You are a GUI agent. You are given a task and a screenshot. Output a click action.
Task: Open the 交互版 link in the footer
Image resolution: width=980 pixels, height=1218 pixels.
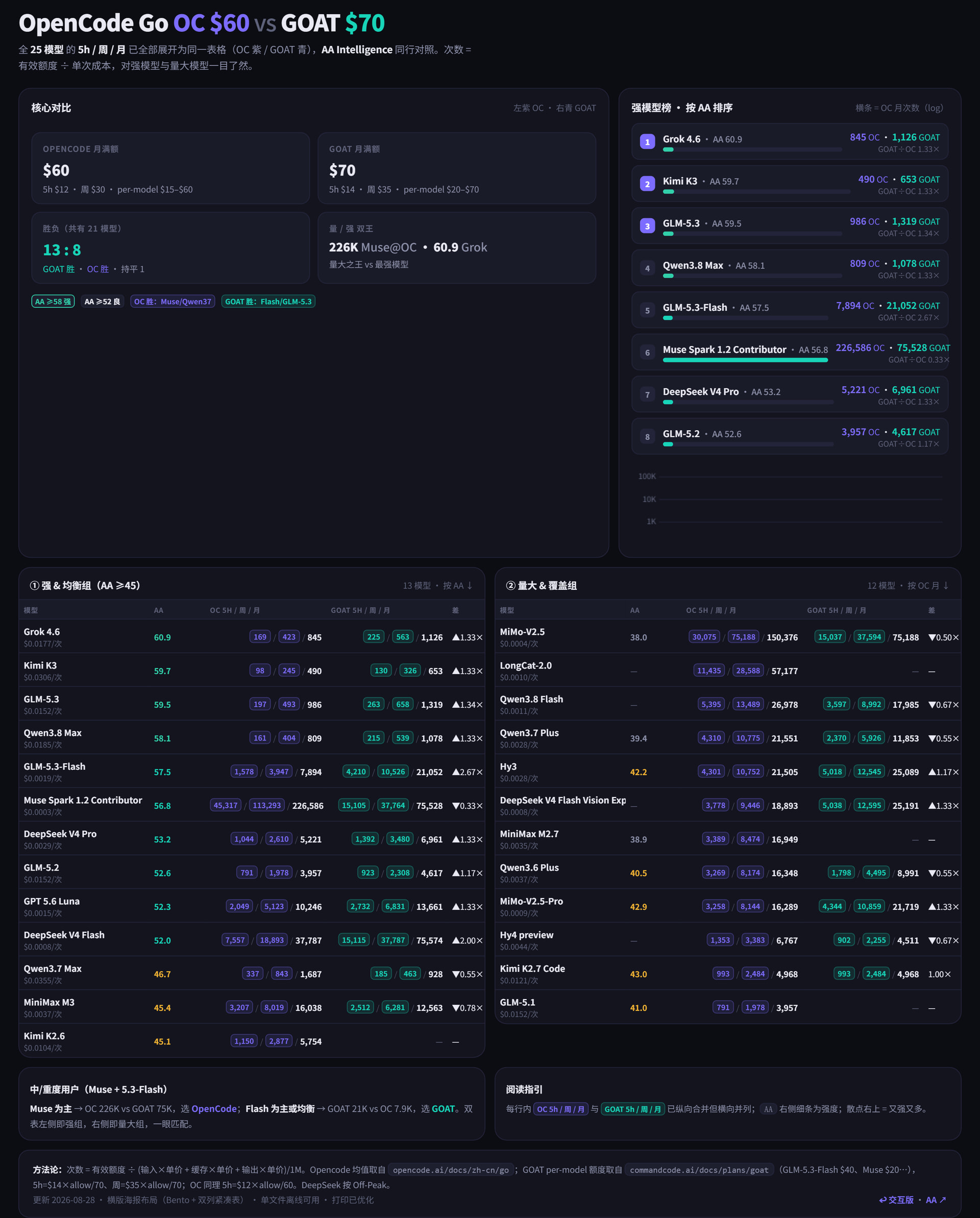click(x=897, y=1199)
